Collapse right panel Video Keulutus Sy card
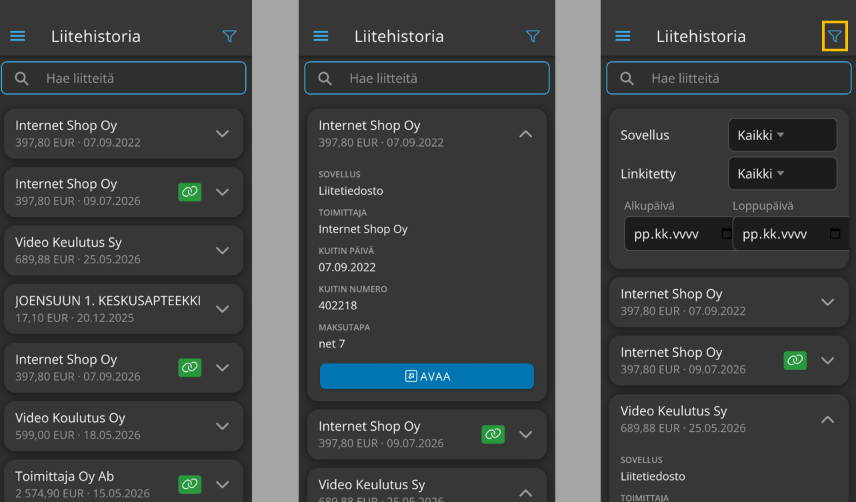 point(828,419)
